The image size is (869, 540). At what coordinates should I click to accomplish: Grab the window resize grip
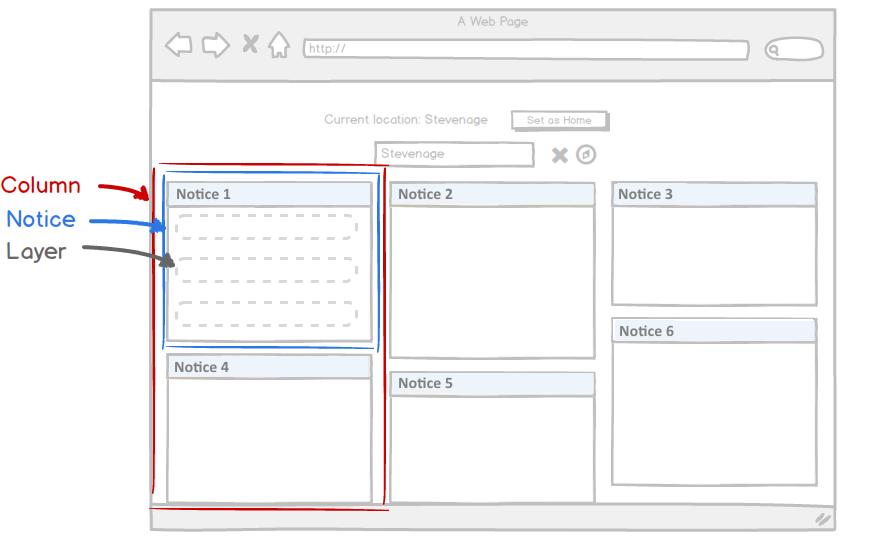[x=822, y=519]
